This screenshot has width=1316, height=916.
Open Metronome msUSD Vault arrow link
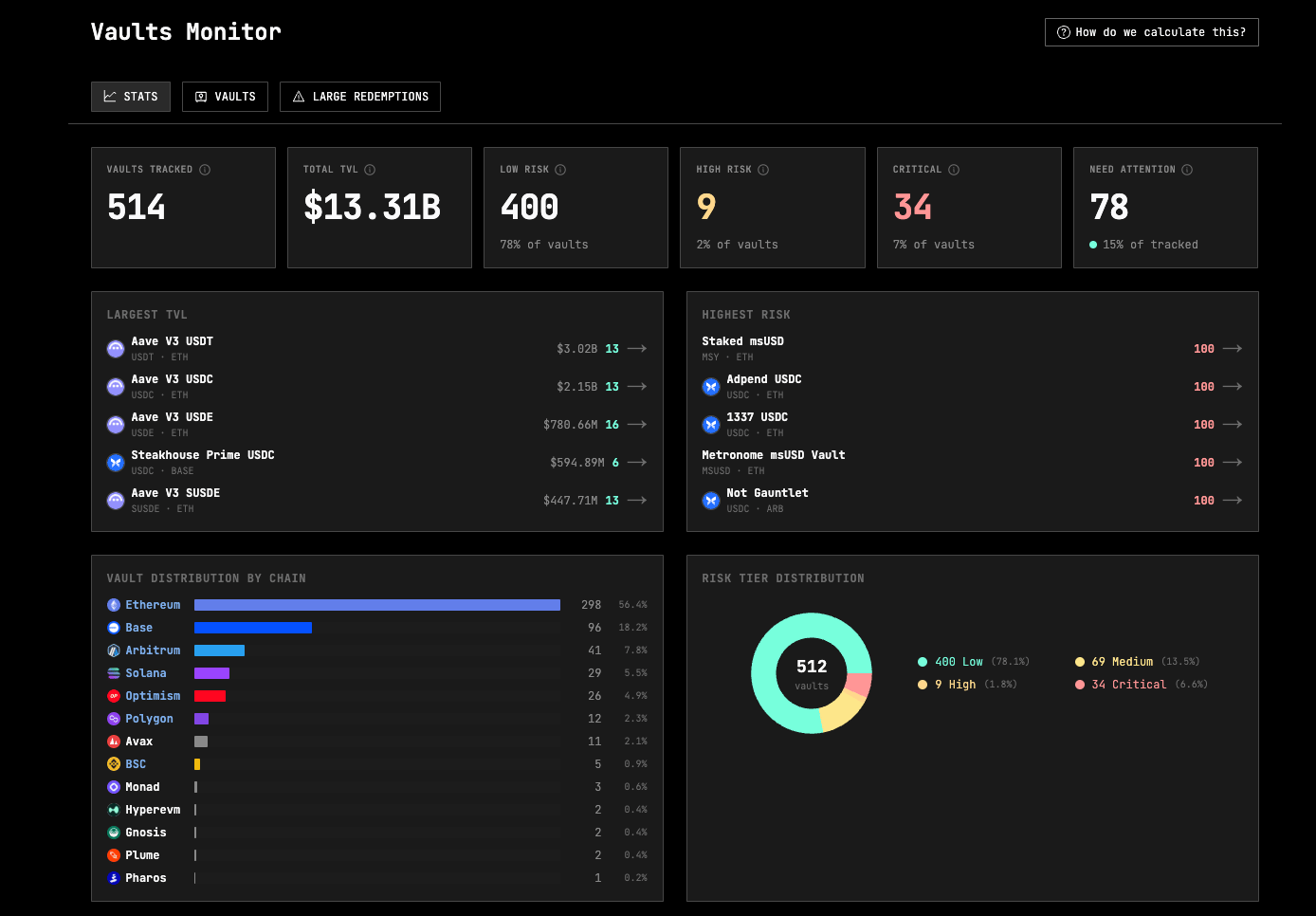point(1233,463)
